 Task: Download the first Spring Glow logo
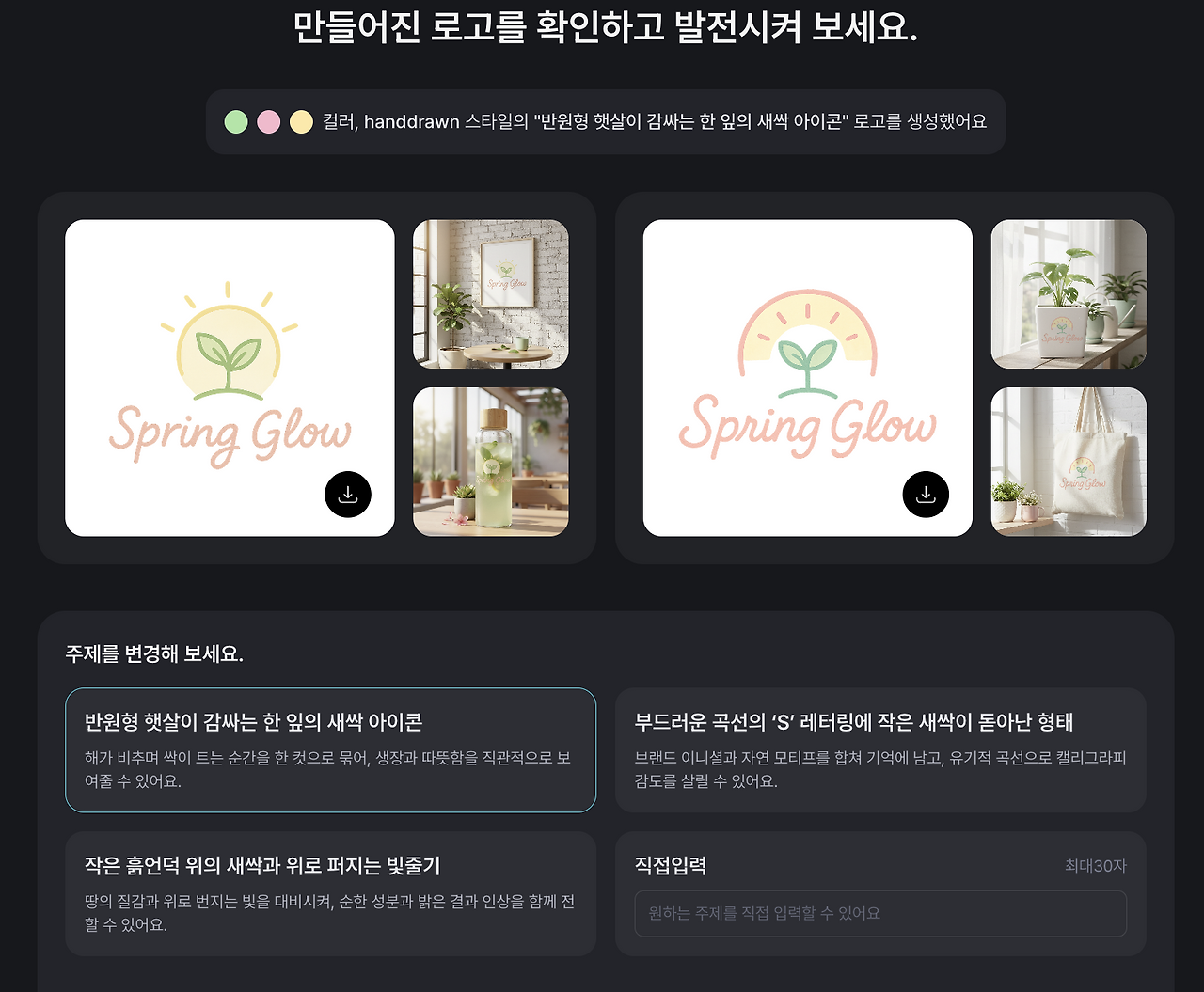pos(348,495)
